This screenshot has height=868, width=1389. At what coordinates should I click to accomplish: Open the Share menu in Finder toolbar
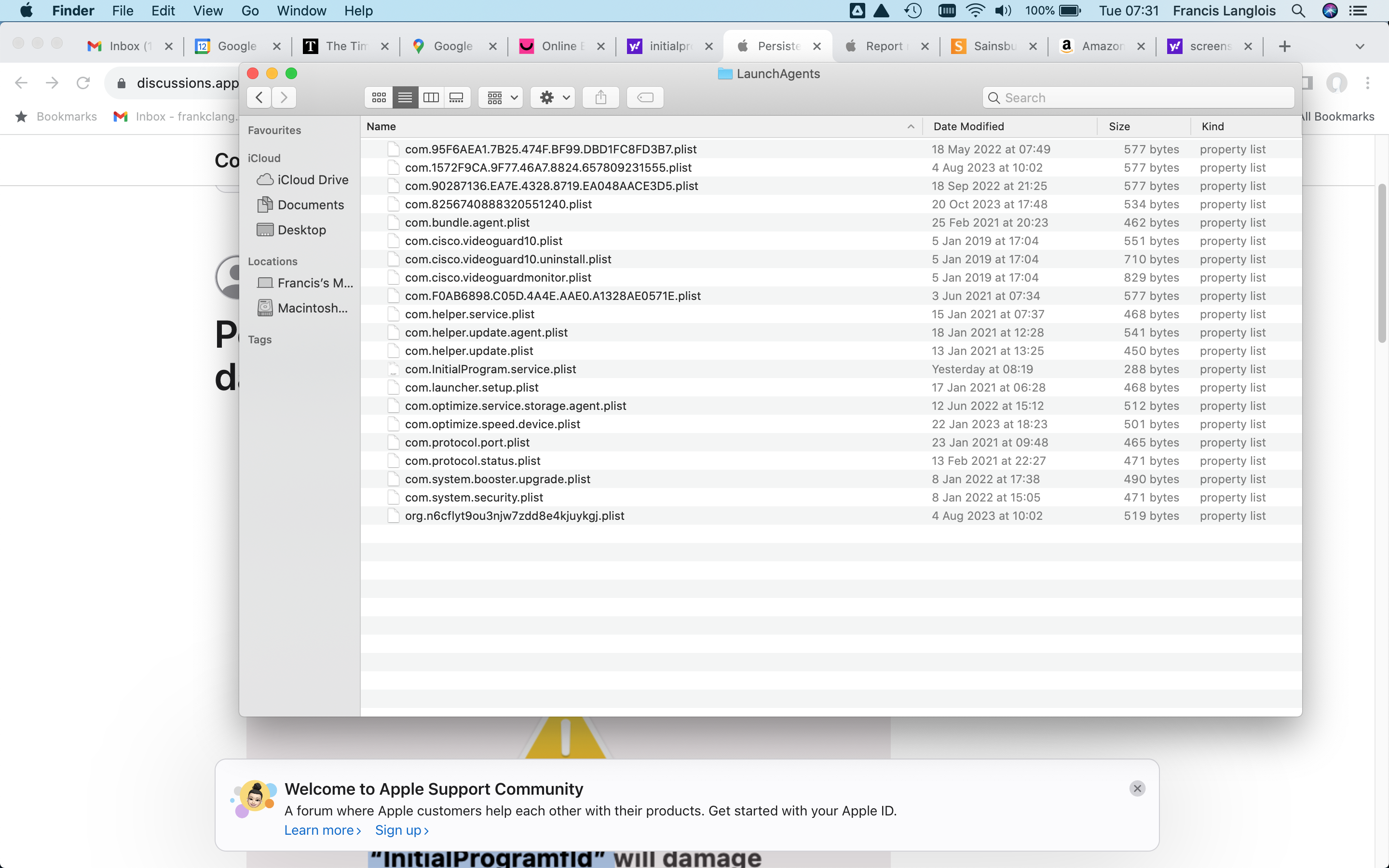point(600,97)
